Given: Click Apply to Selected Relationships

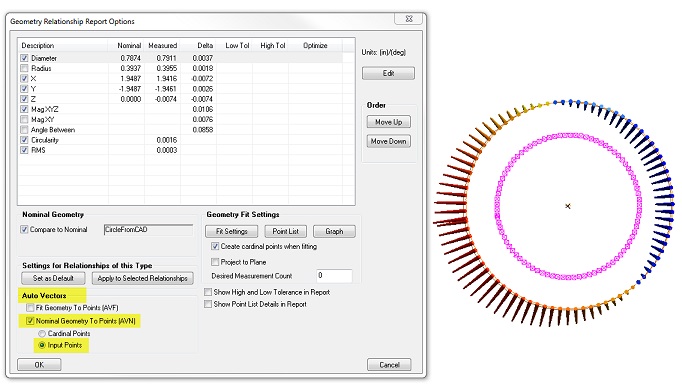Looking at the screenshot, I should pos(143,278).
